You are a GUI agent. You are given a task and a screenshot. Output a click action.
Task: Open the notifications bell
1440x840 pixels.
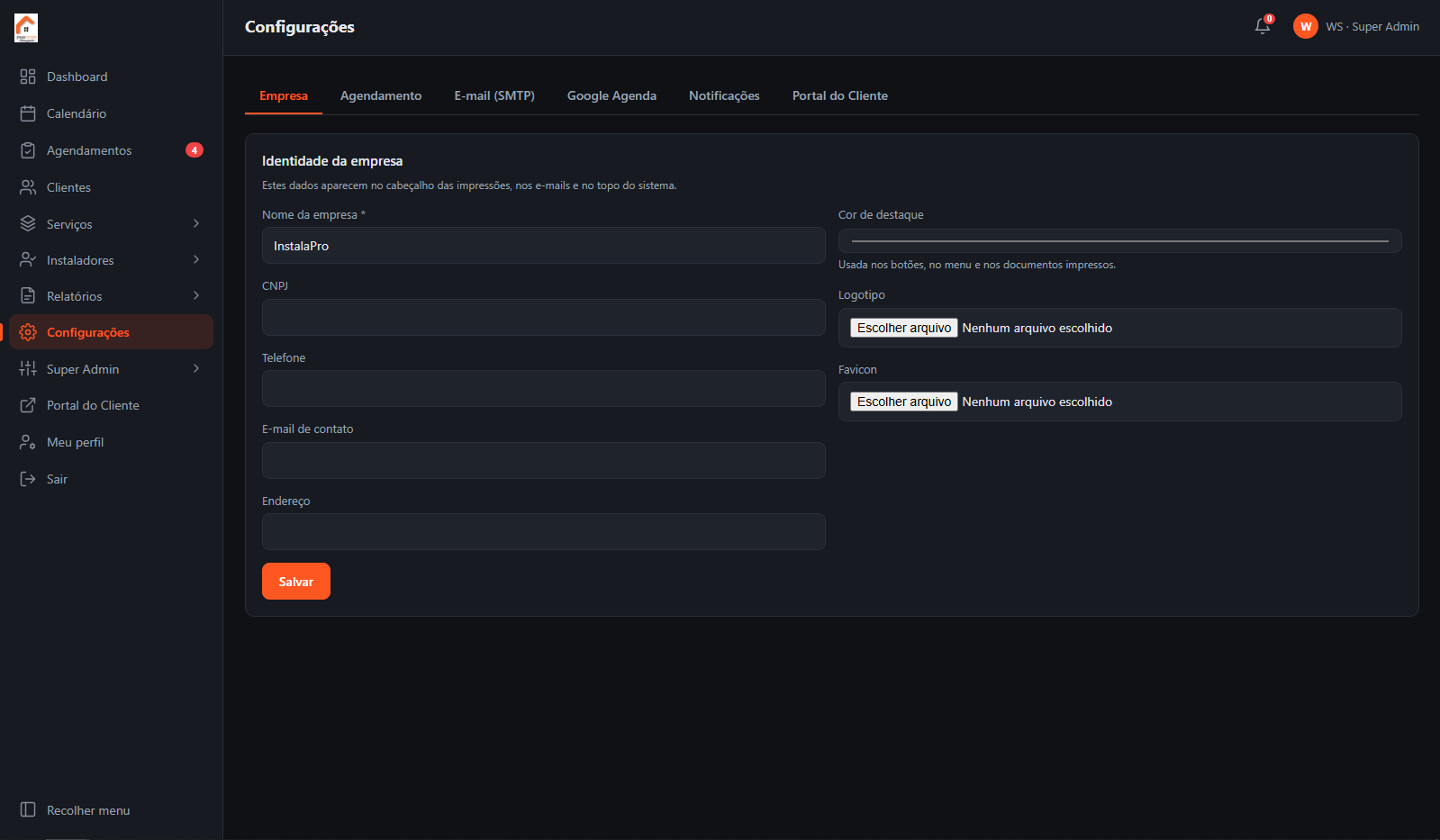tap(1263, 26)
